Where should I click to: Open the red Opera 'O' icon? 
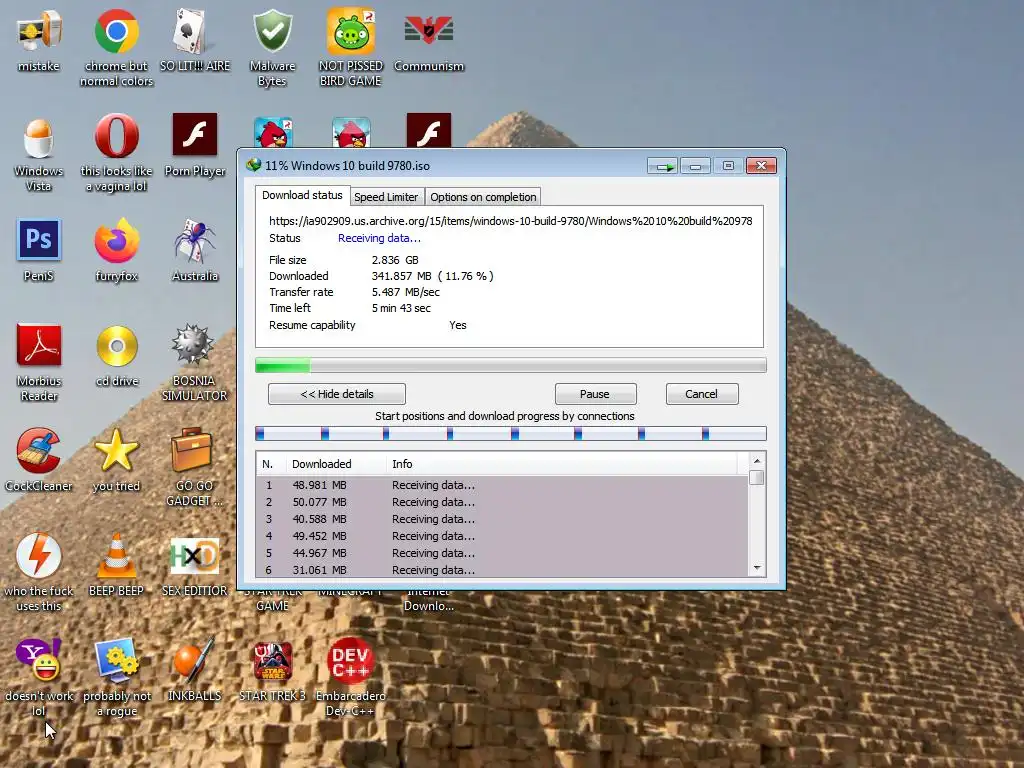[x=116, y=136]
